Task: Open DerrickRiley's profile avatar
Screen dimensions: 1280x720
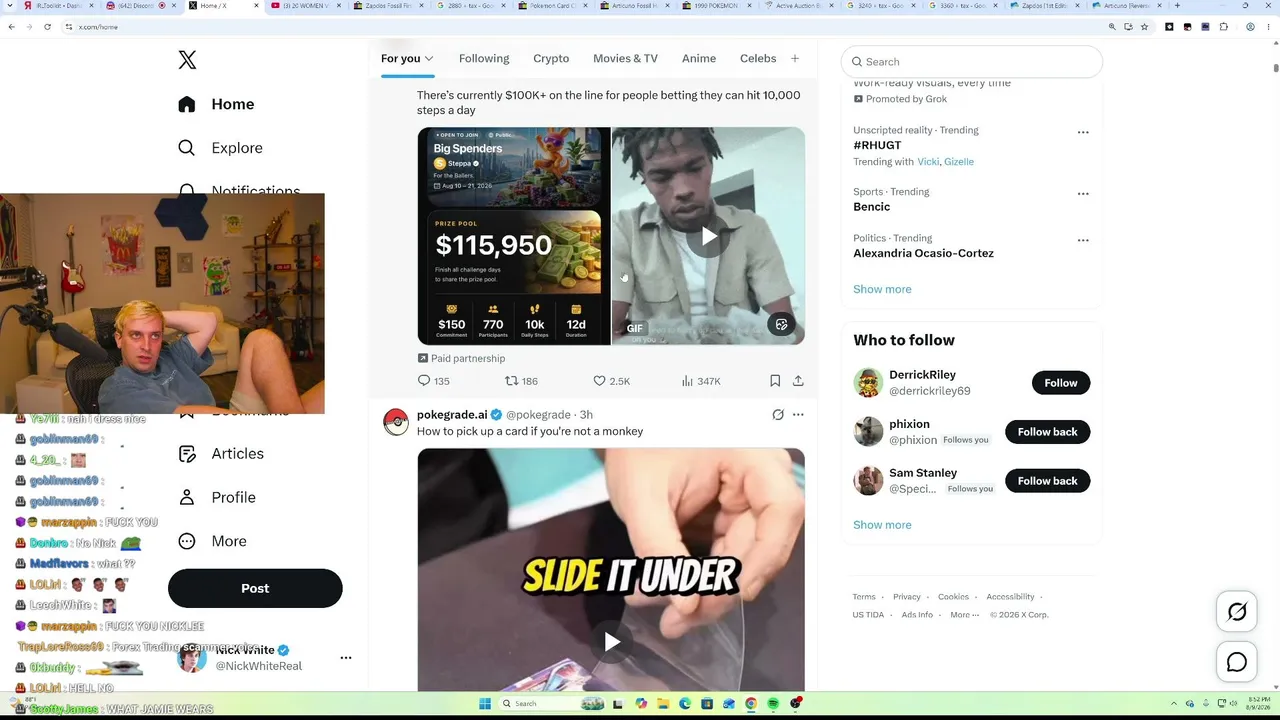Action: [x=868, y=383]
